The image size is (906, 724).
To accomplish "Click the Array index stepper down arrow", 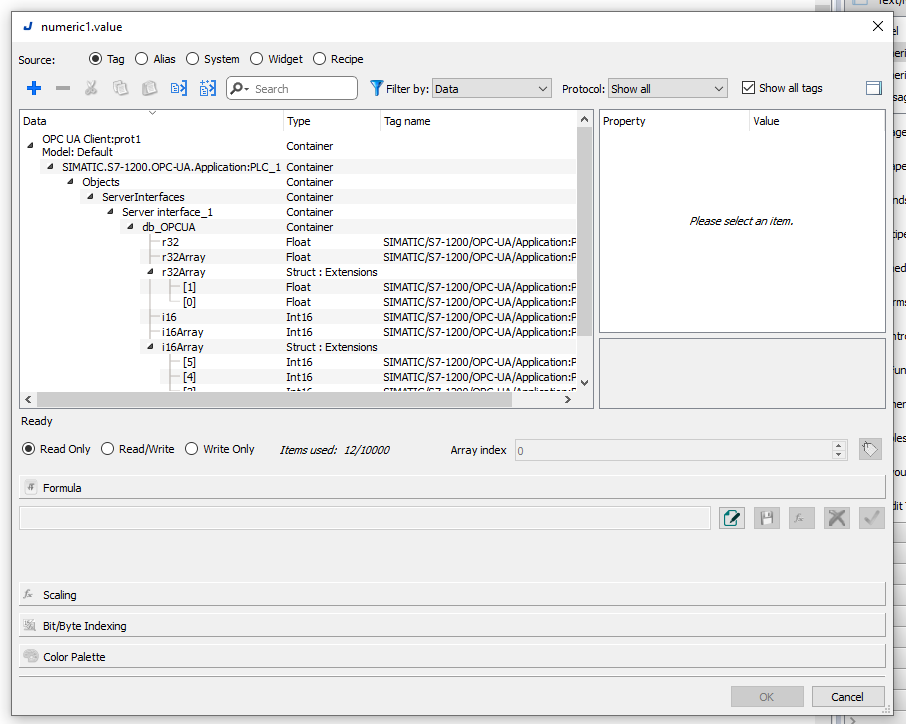I will (x=838, y=455).
